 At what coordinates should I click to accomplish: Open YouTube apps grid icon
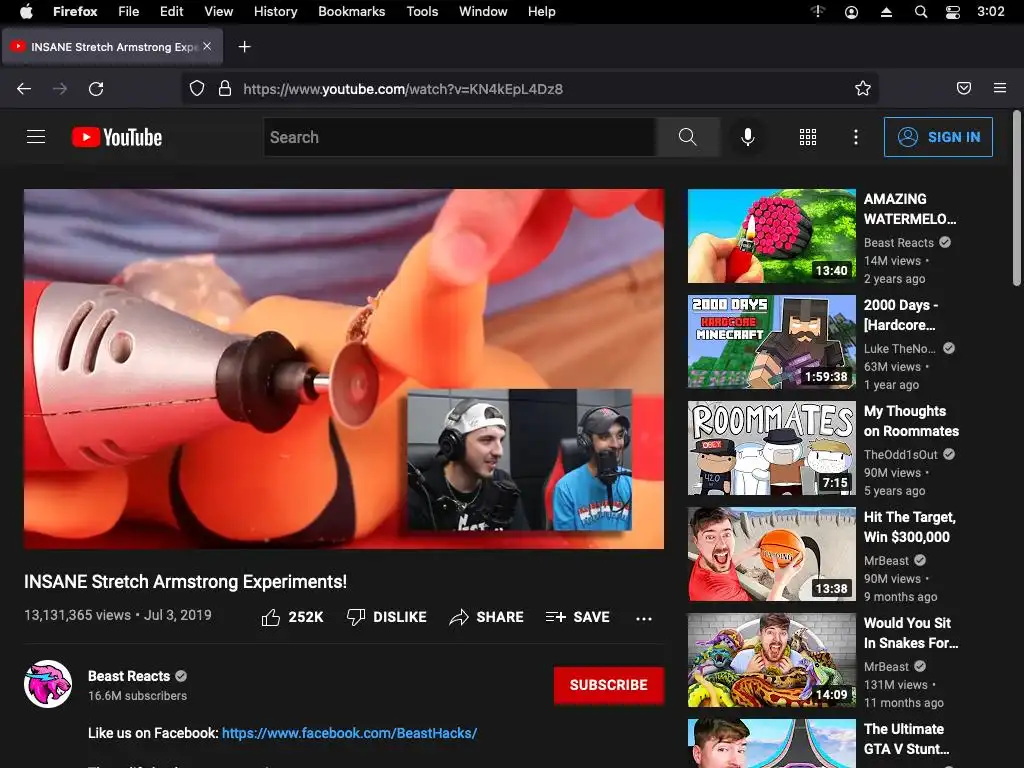pyautogui.click(x=808, y=137)
